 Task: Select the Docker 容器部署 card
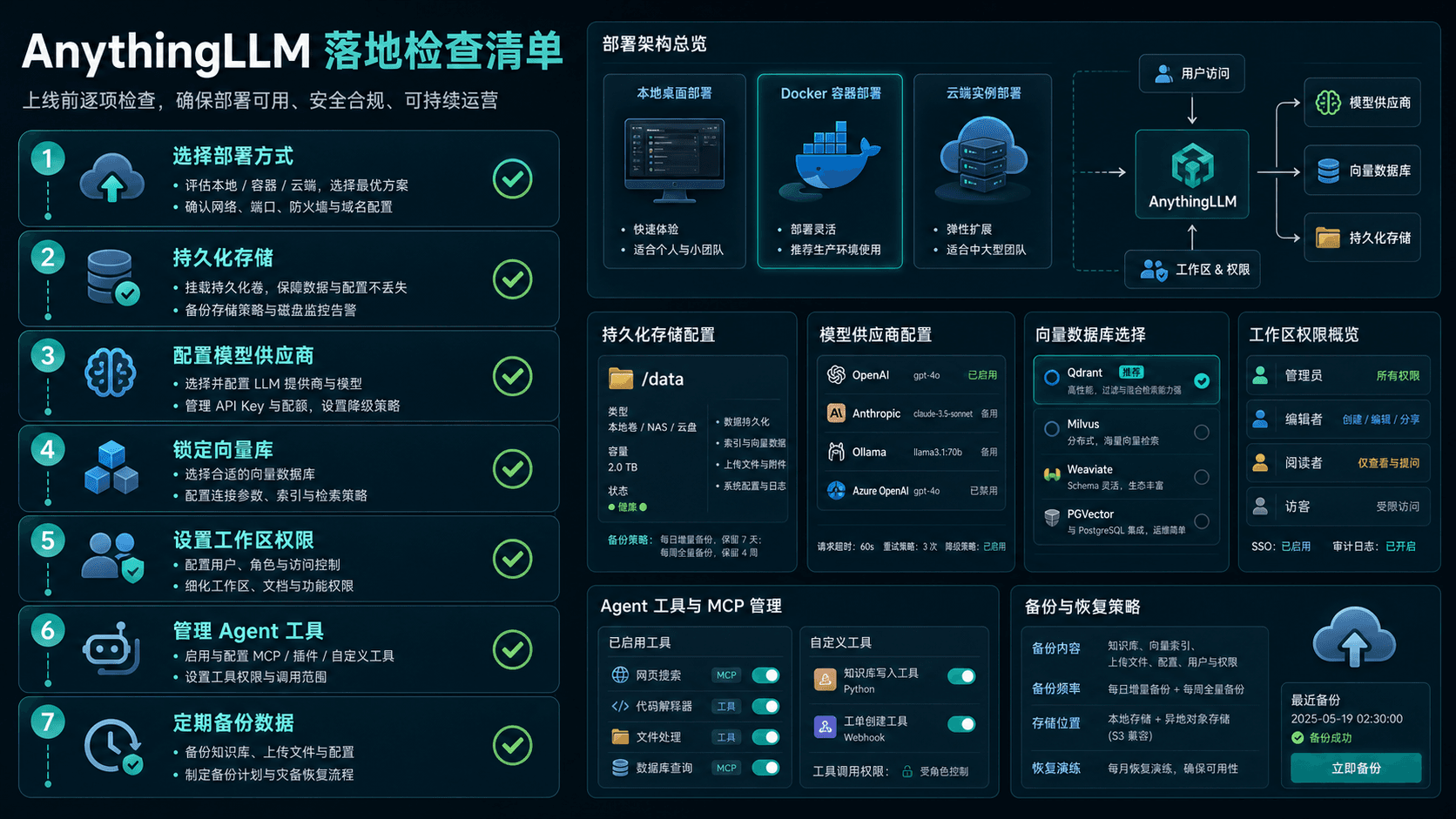click(x=830, y=171)
